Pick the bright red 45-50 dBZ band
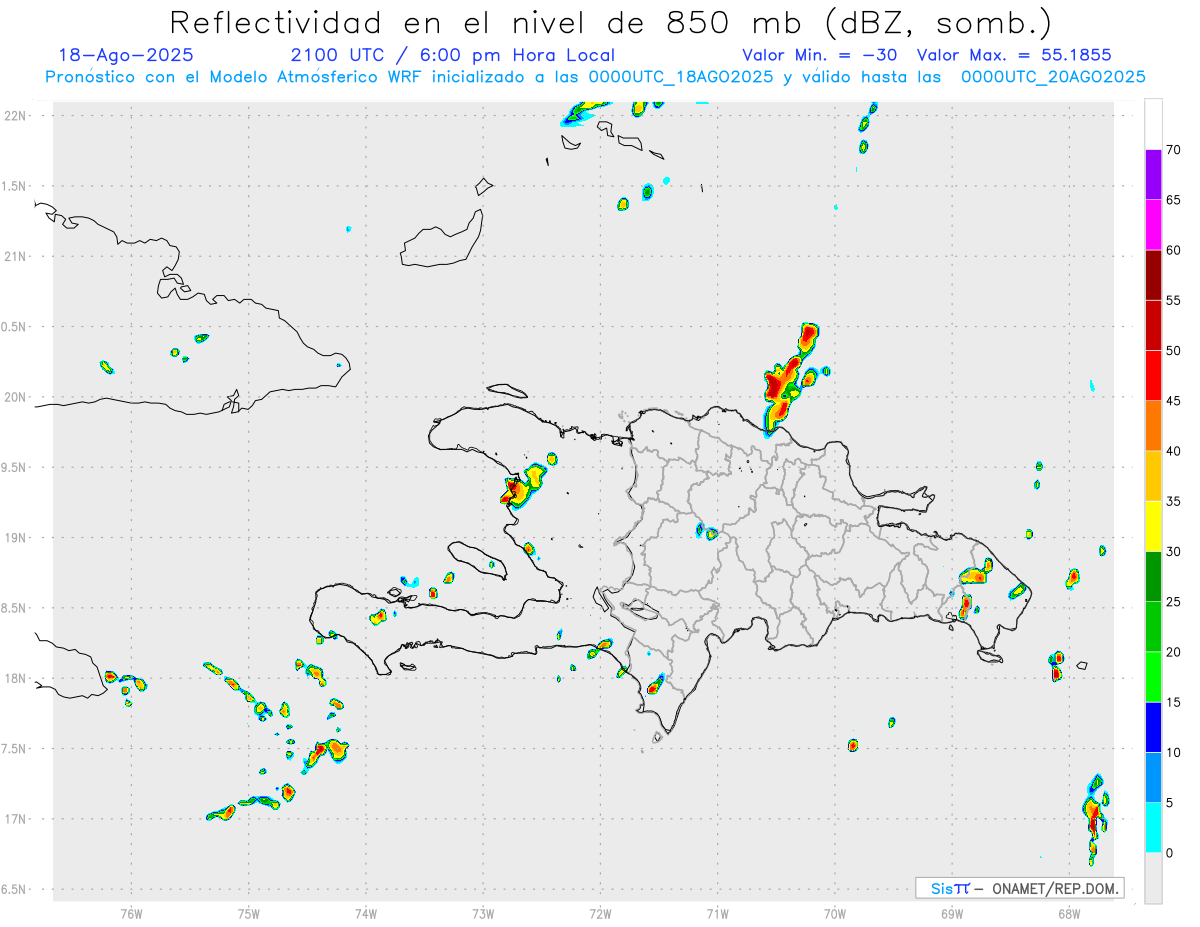This screenshot has height=927, width=1200. [1153, 375]
